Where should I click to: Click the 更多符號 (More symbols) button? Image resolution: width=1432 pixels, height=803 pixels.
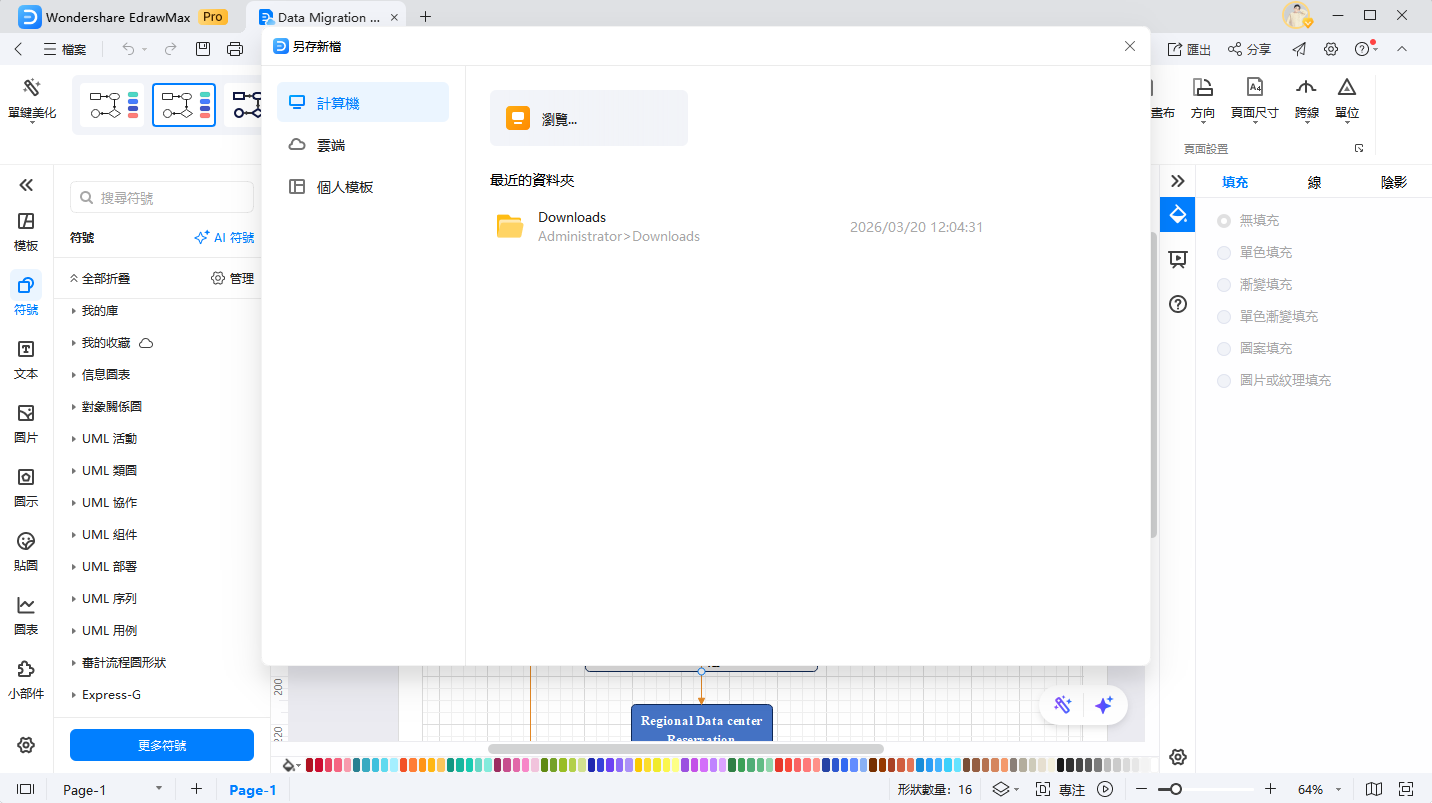162,745
